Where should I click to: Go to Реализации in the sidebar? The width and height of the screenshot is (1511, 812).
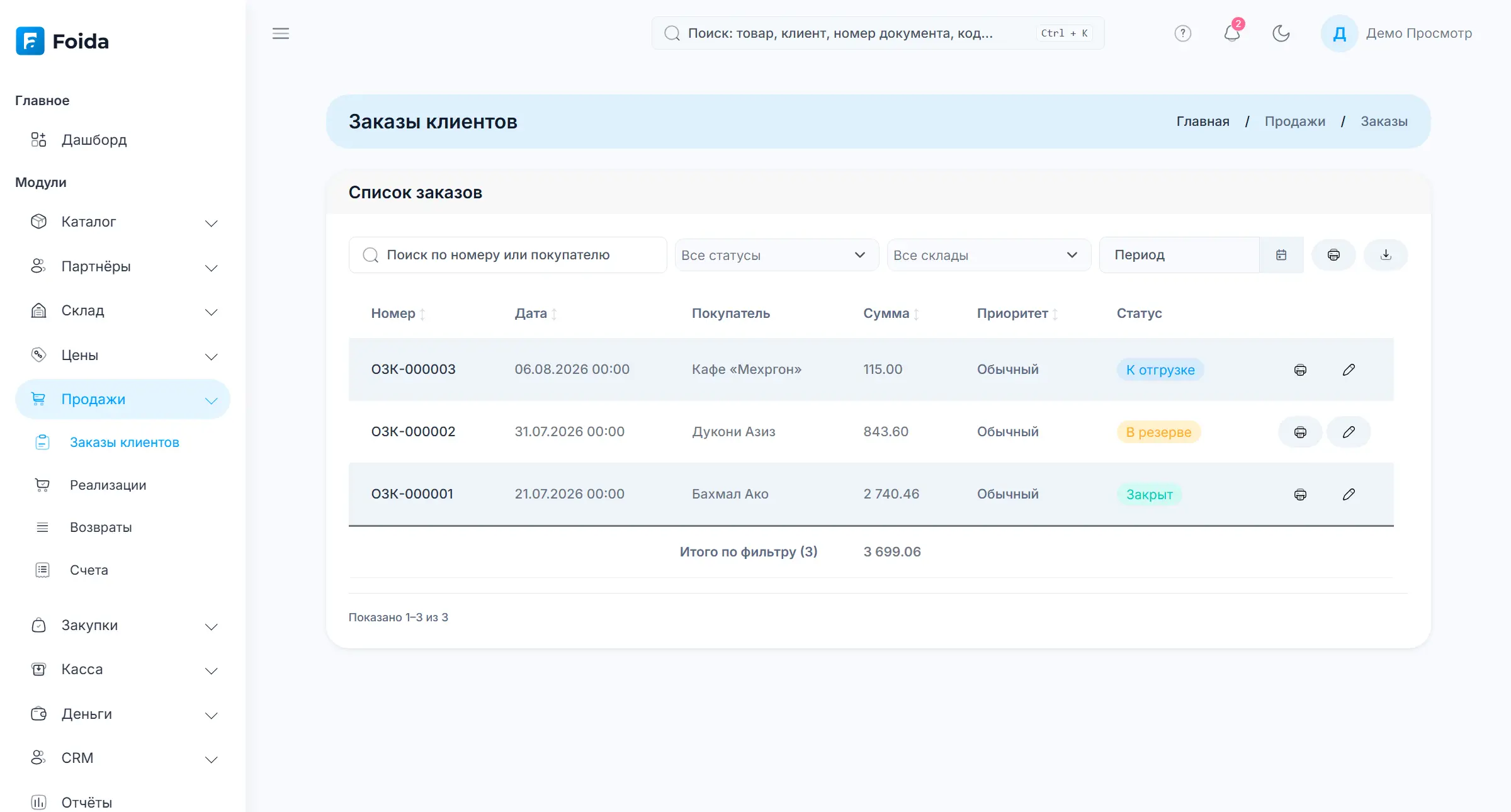click(108, 485)
